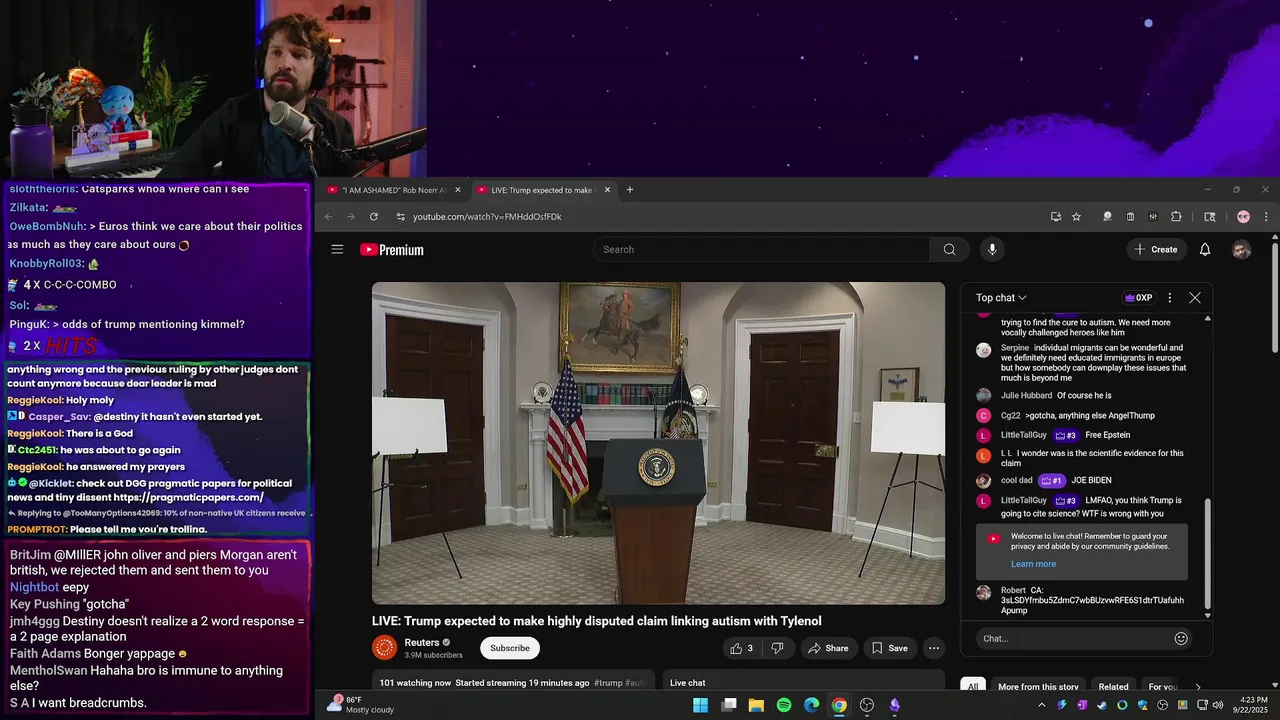Image resolution: width=1280 pixels, height=720 pixels.
Task: Open the Chrome extensions puzzle icon
Action: click(x=1176, y=217)
